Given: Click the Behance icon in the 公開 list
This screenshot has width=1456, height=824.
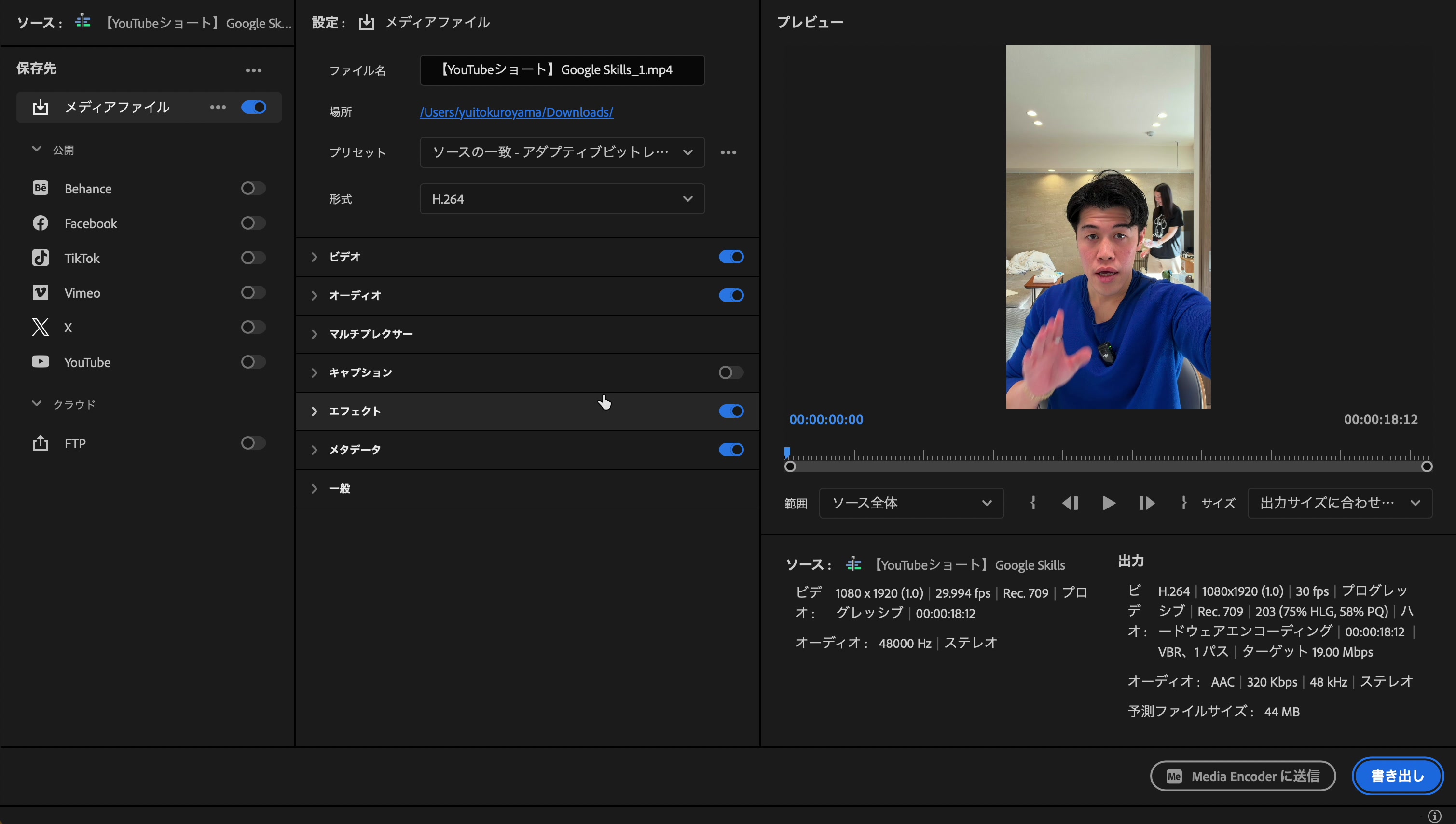Looking at the screenshot, I should pyautogui.click(x=40, y=188).
